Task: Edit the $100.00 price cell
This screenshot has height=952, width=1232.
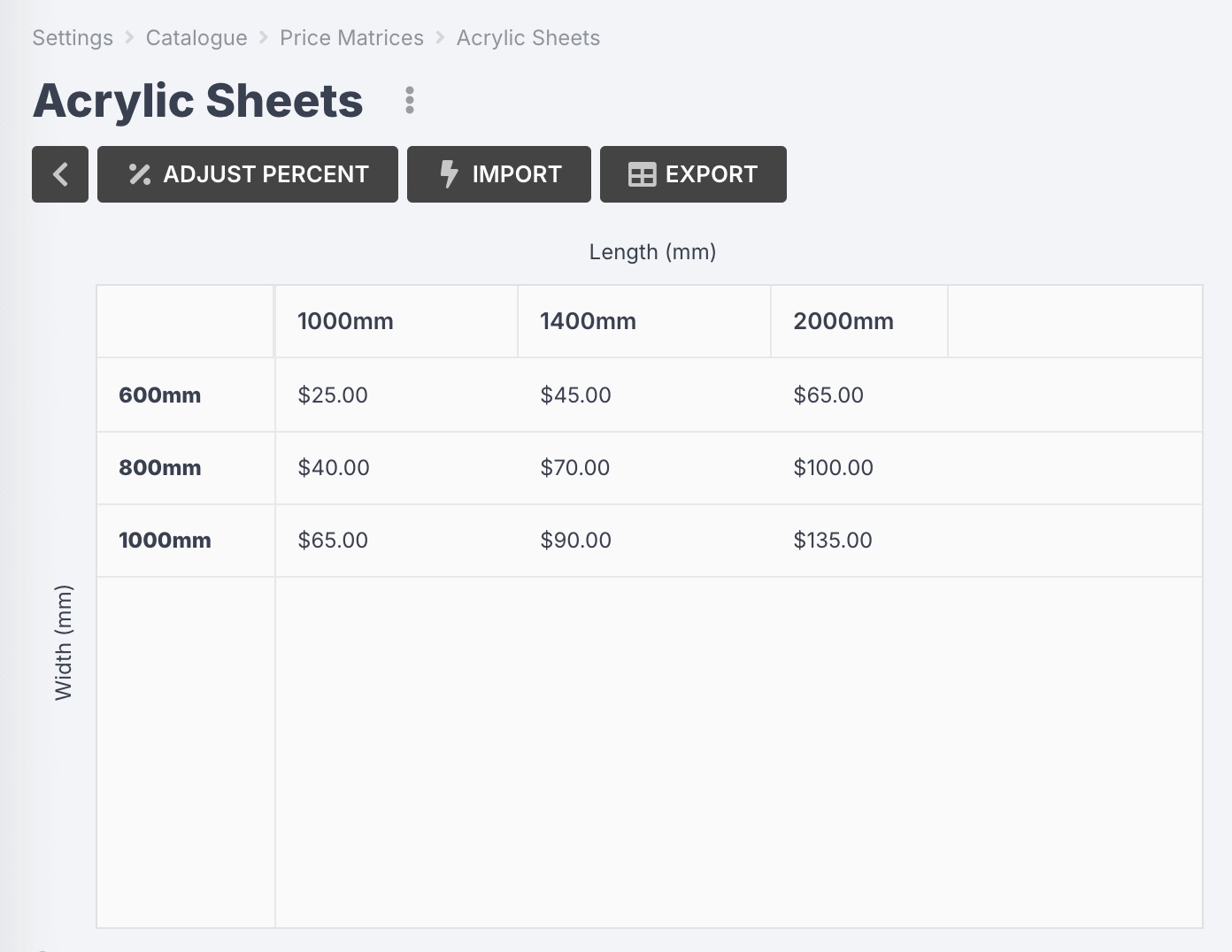Action: coord(859,468)
